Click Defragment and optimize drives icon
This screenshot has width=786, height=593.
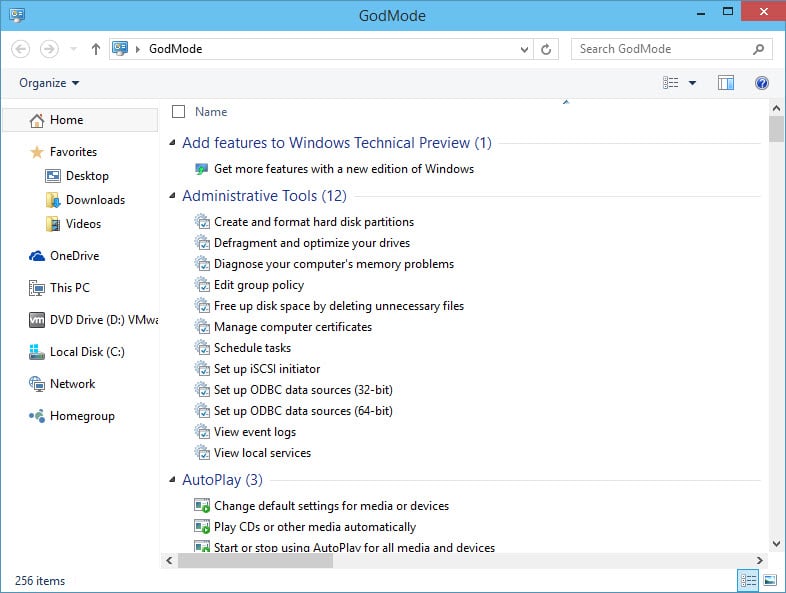[x=202, y=243]
